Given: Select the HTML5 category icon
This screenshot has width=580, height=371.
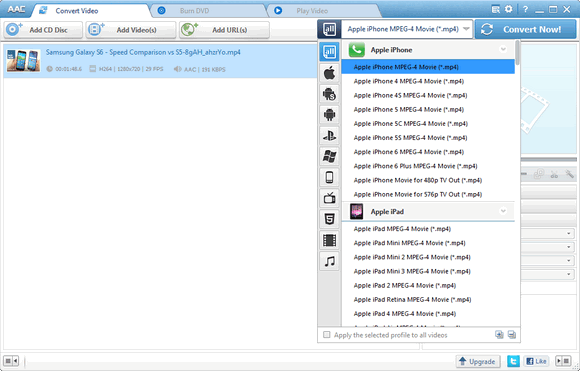Looking at the screenshot, I should pyautogui.click(x=329, y=219).
